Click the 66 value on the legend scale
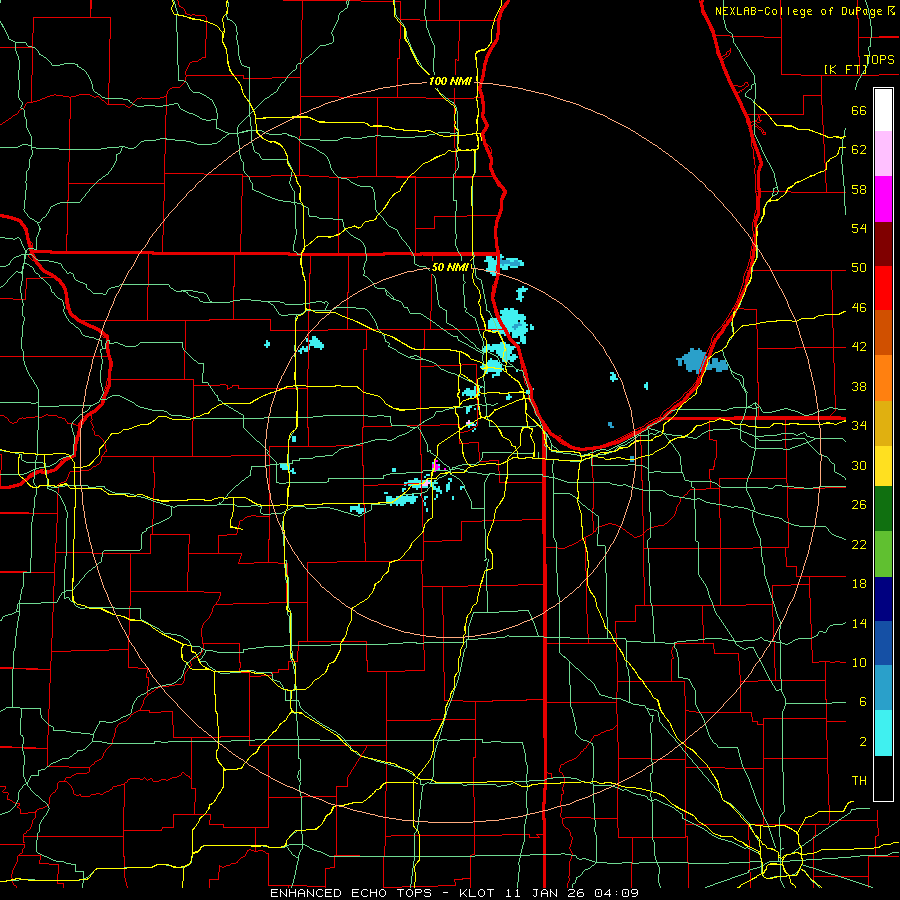Image resolution: width=900 pixels, height=900 pixels. pyautogui.click(x=859, y=110)
